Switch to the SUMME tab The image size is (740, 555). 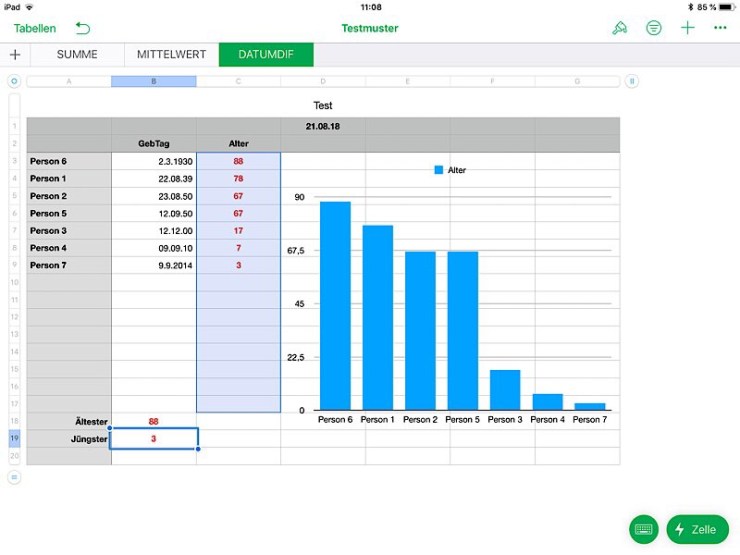[x=77, y=55]
